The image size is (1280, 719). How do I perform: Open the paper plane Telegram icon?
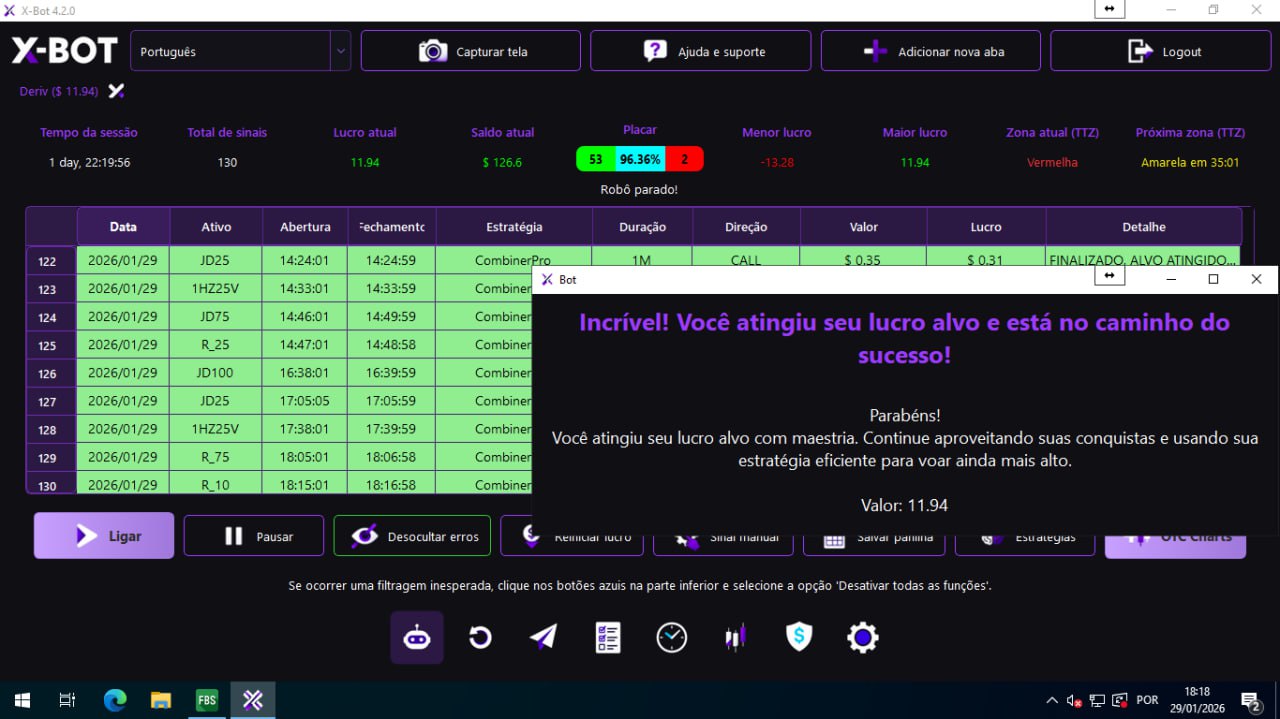click(543, 637)
